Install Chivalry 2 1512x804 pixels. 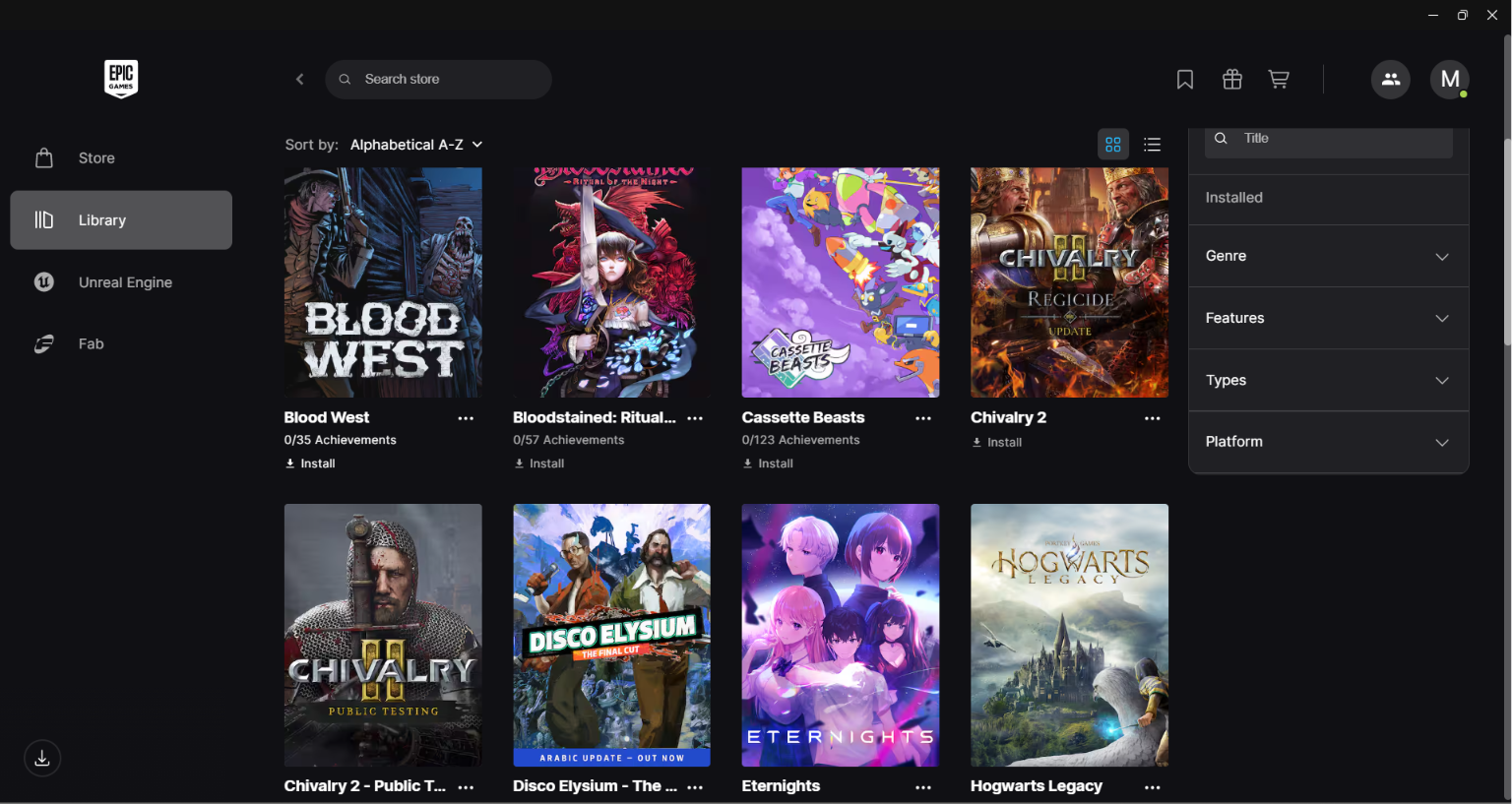pyautogui.click(x=996, y=443)
